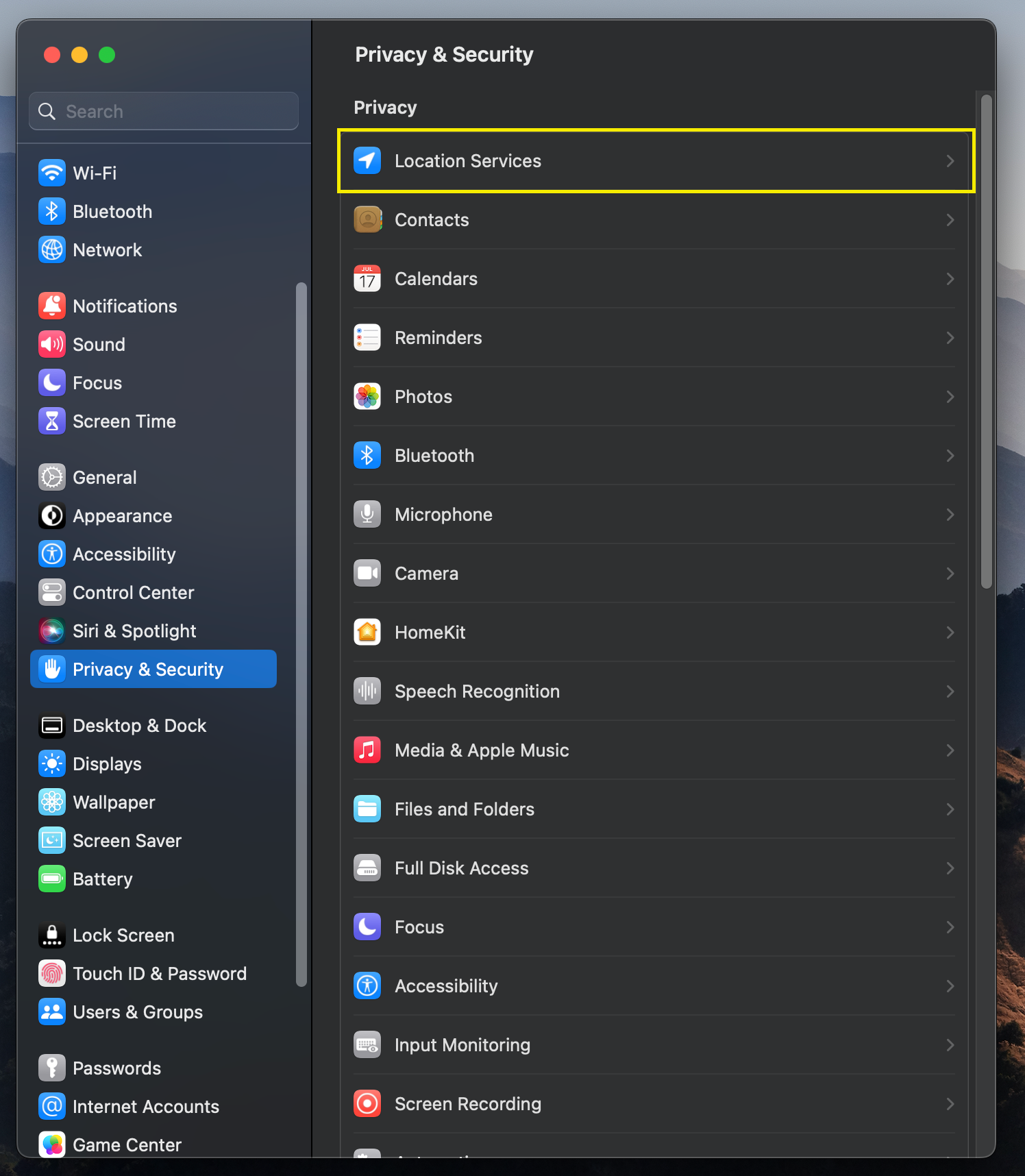
Task: Click chevron on Full Disk Access row
Action: click(x=950, y=868)
